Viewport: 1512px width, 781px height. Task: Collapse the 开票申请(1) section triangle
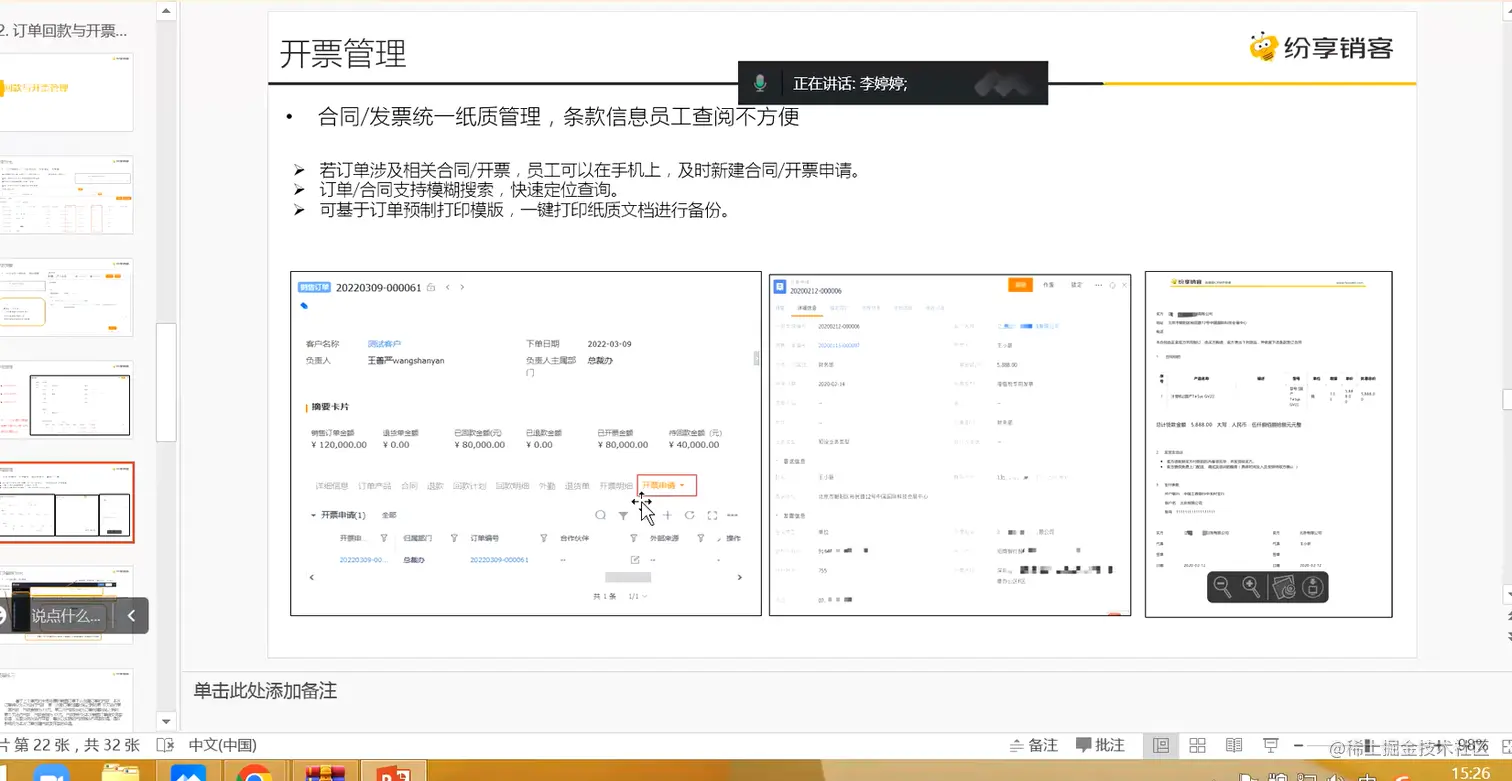click(x=312, y=515)
